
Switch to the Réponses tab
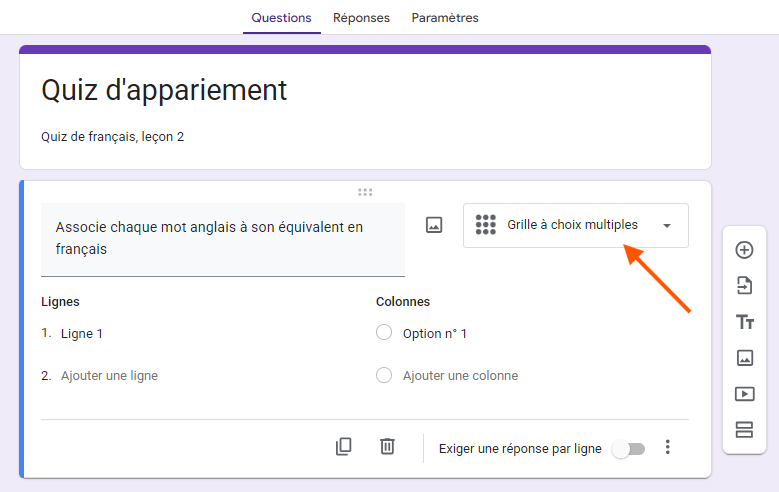(x=361, y=18)
